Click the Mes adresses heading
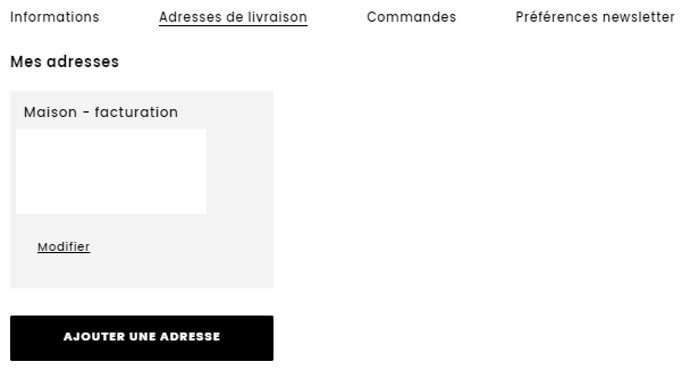This screenshot has width=697, height=383. 64,61
